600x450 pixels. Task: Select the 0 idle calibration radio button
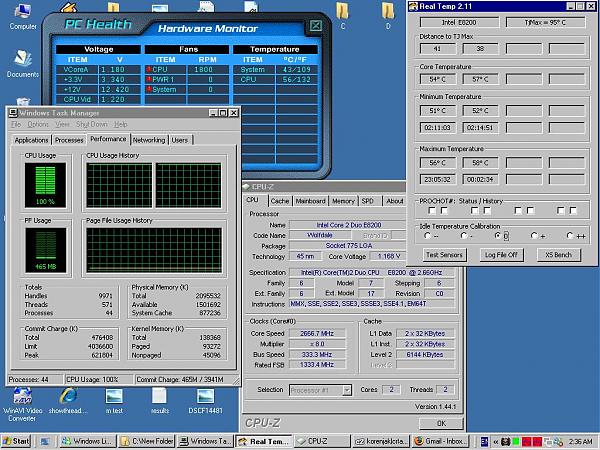pyautogui.click(x=498, y=236)
